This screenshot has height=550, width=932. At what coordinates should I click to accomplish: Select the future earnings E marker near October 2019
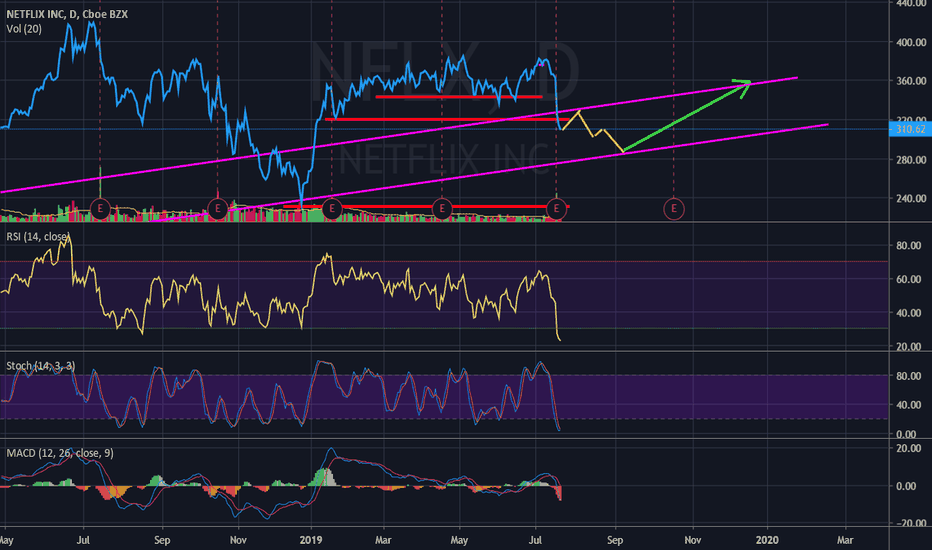coord(673,209)
